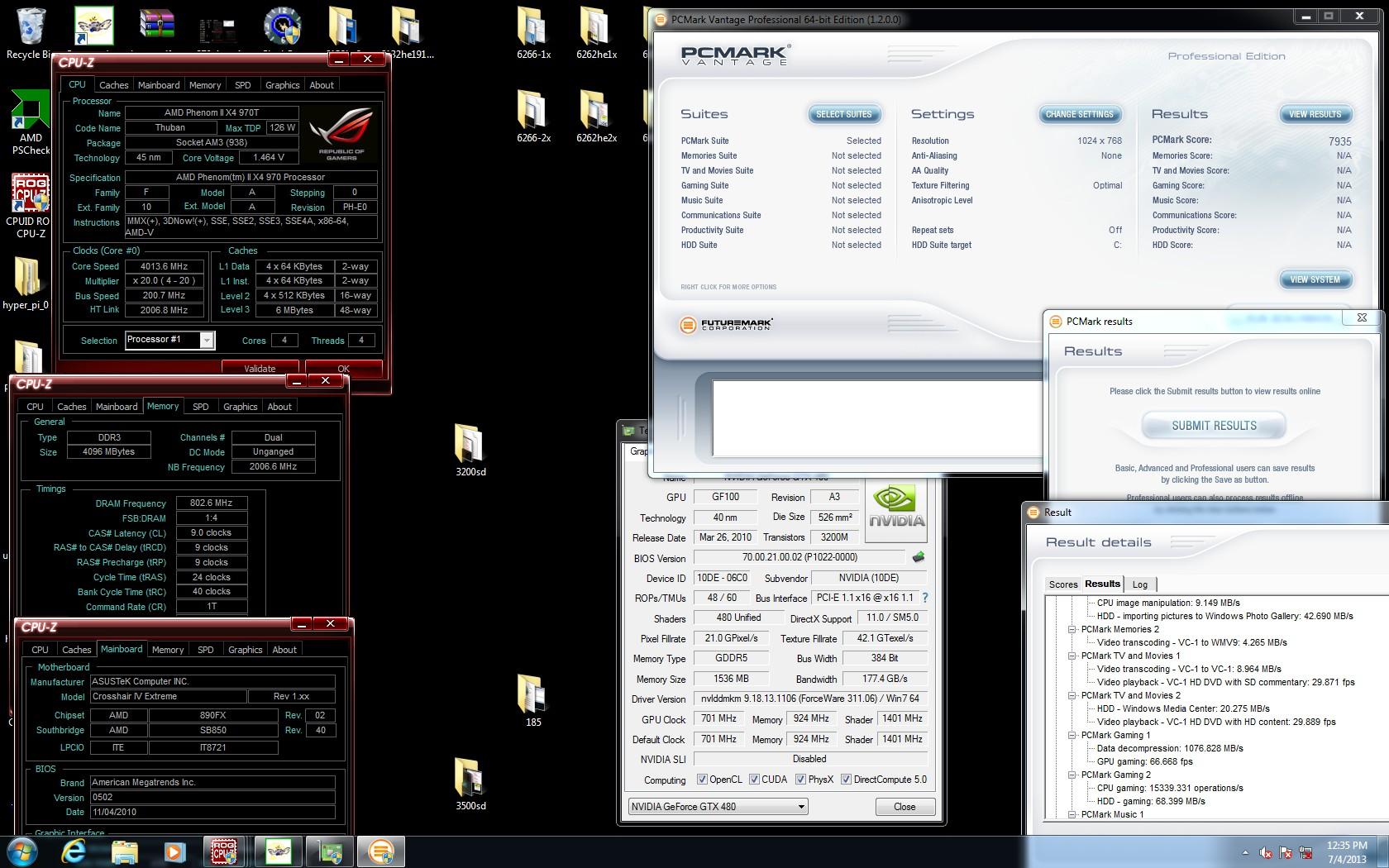Open About tab in the mainboard CPU-Z window
The width and height of the screenshot is (1389, 868).
pos(284,650)
